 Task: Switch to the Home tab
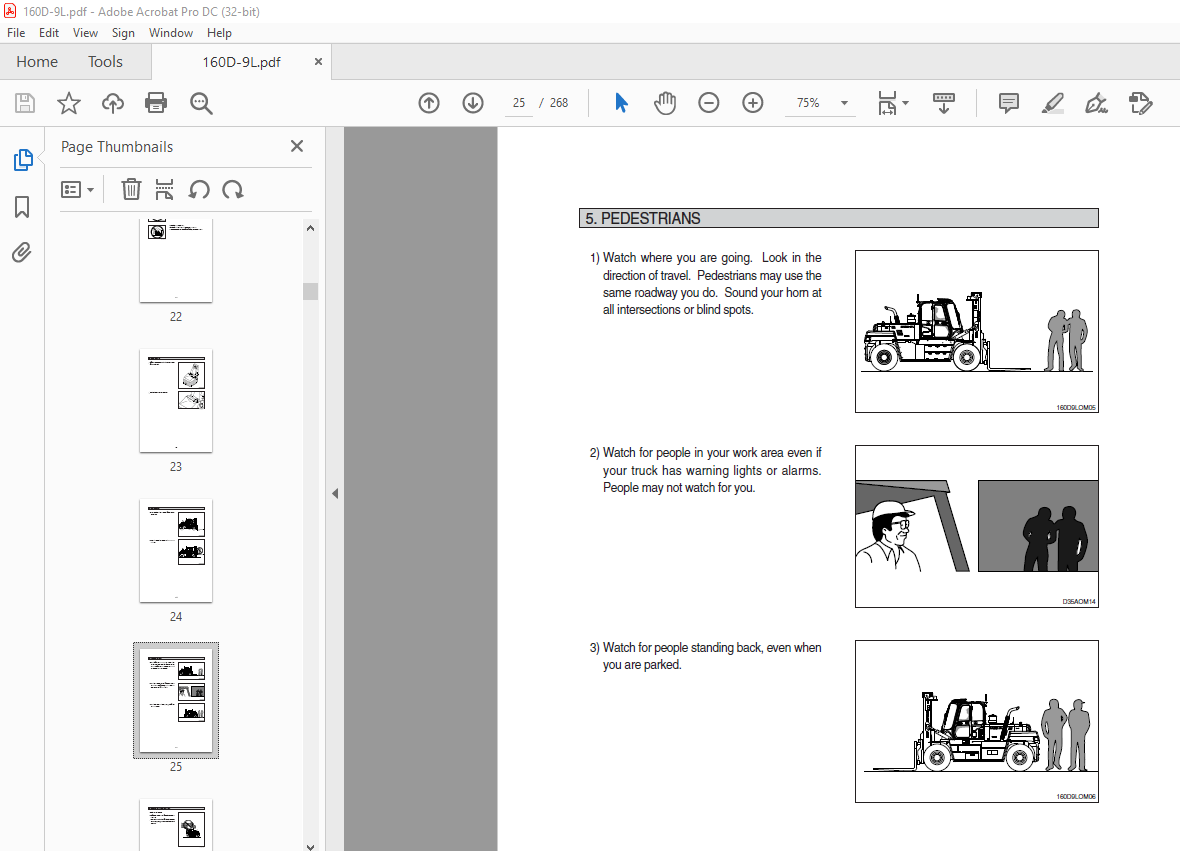(37, 62)
